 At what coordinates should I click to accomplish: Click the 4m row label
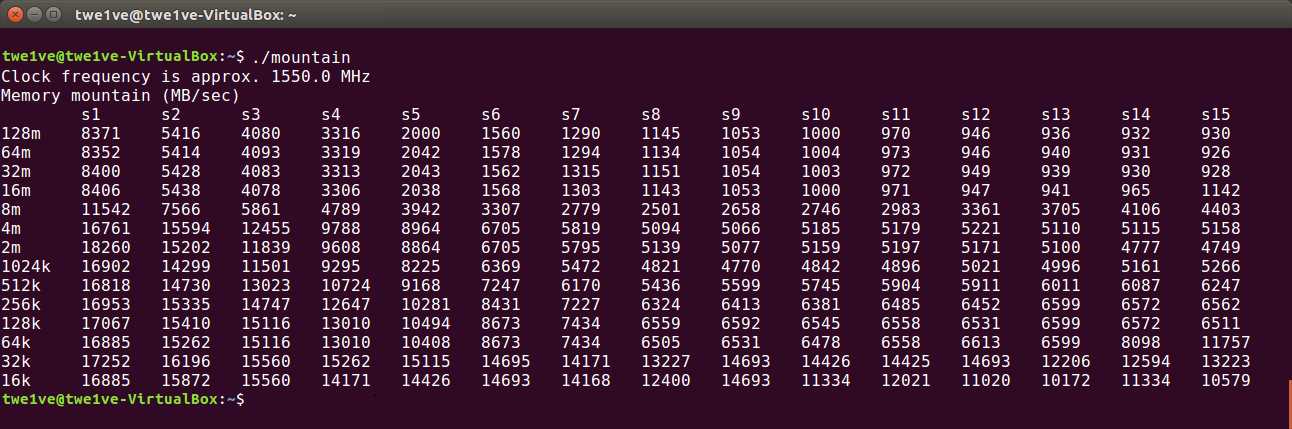pyautogui.click(x=11, y=228)
